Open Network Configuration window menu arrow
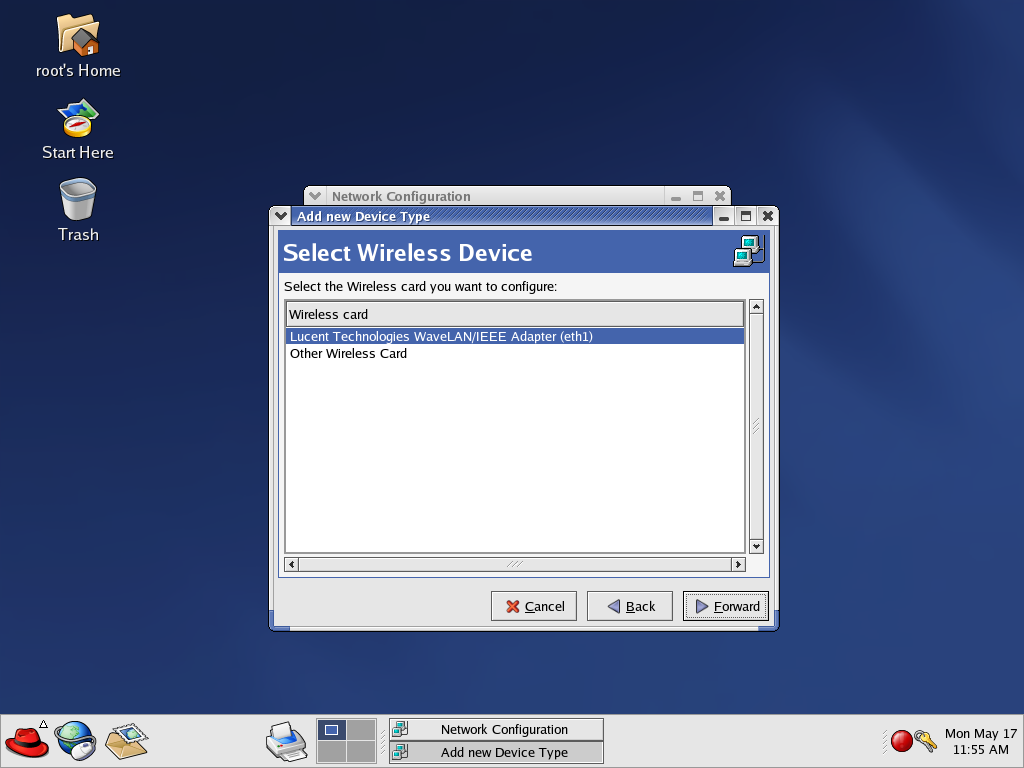 click(315, 196)
